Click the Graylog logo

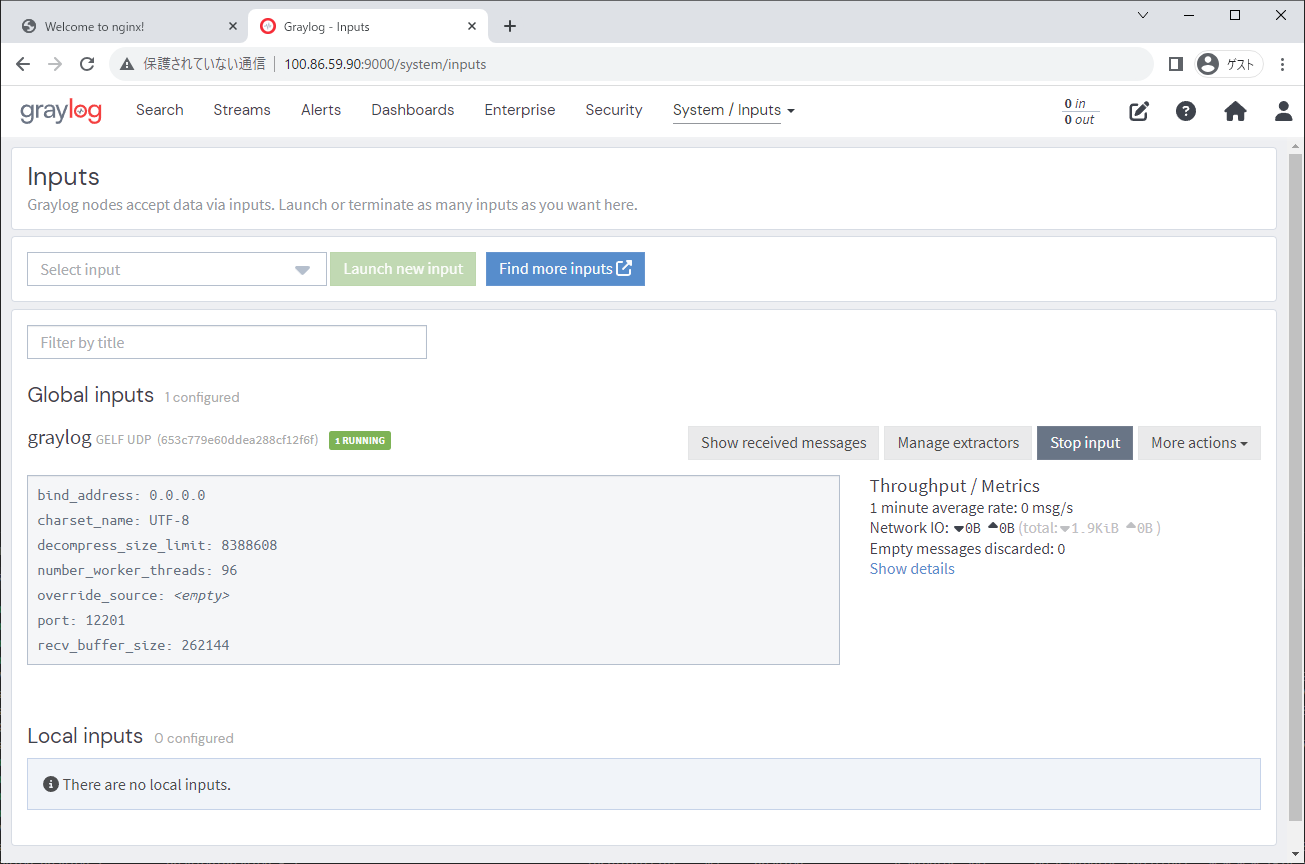click(x=61, y=111)
